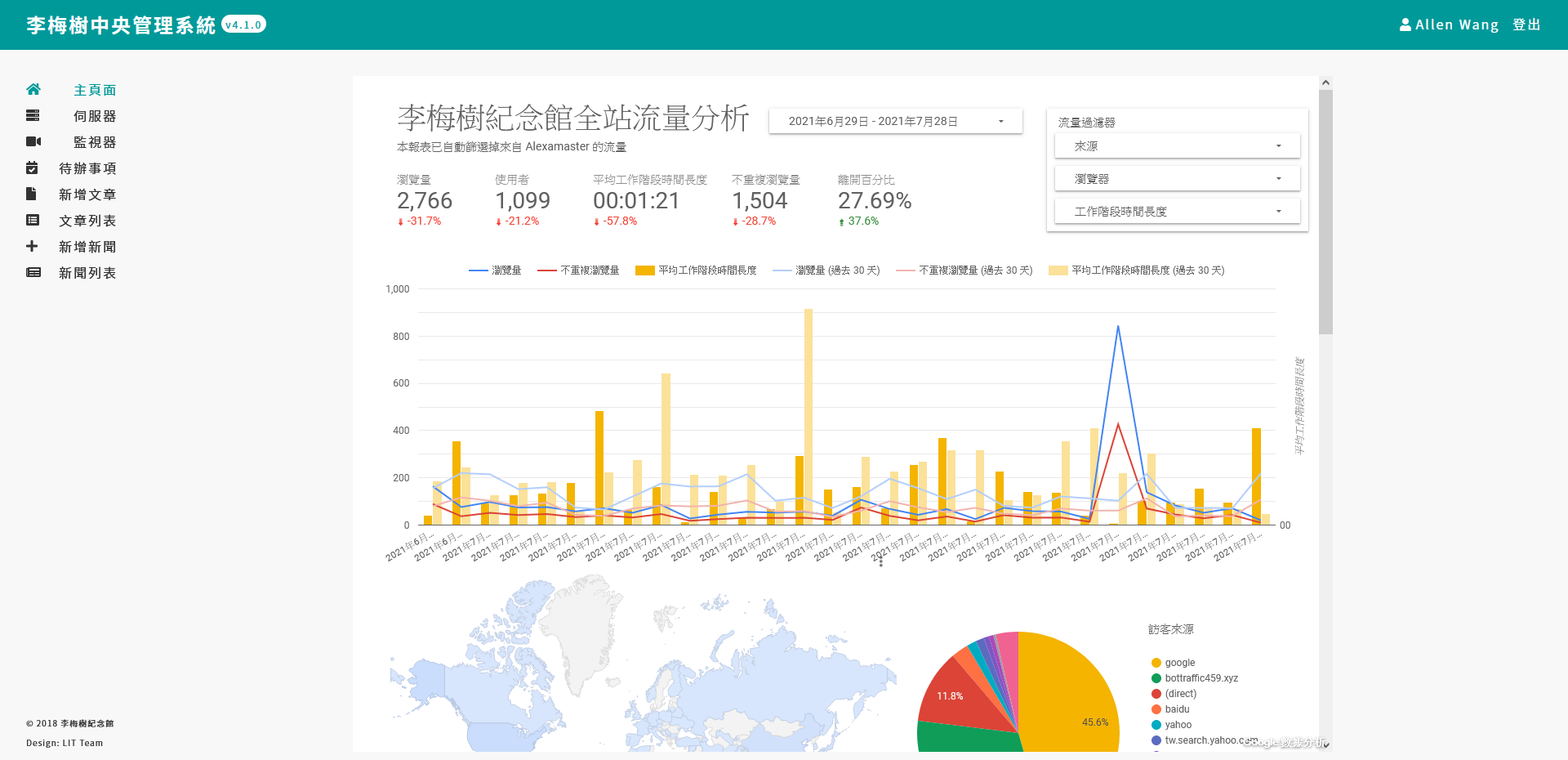1568x760 pixels.
Task: Click the world map visualization
Action: click(643, 662)
